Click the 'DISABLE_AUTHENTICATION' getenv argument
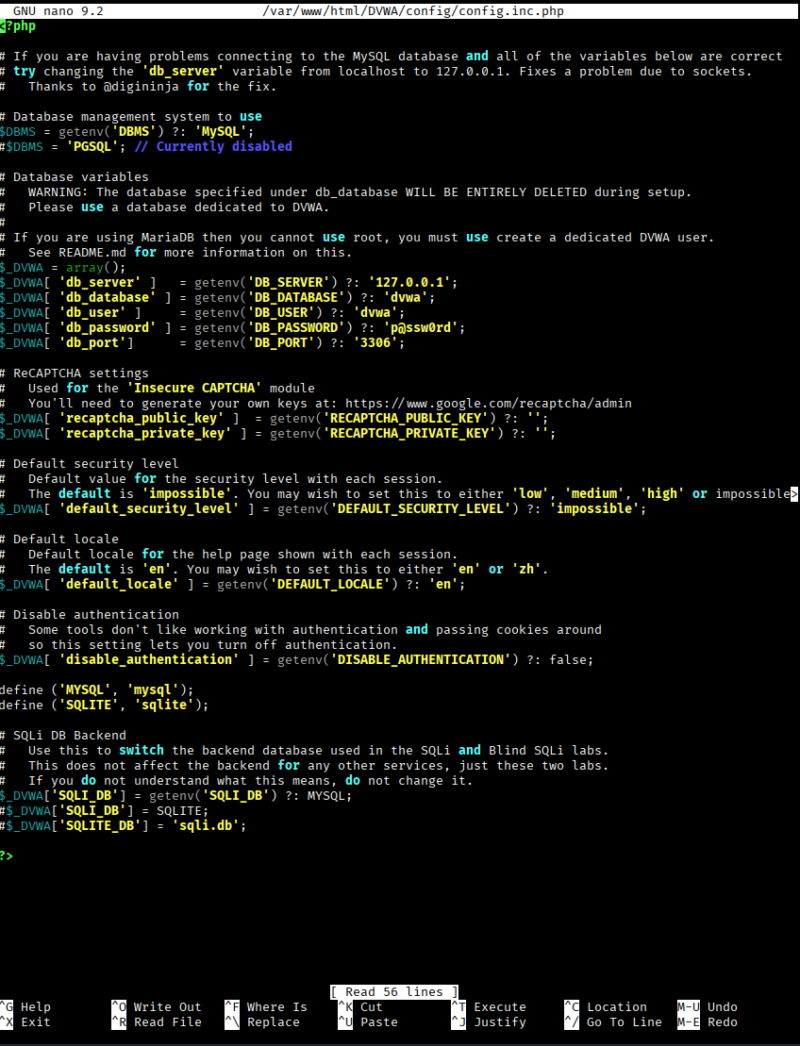 click(421, 660)
